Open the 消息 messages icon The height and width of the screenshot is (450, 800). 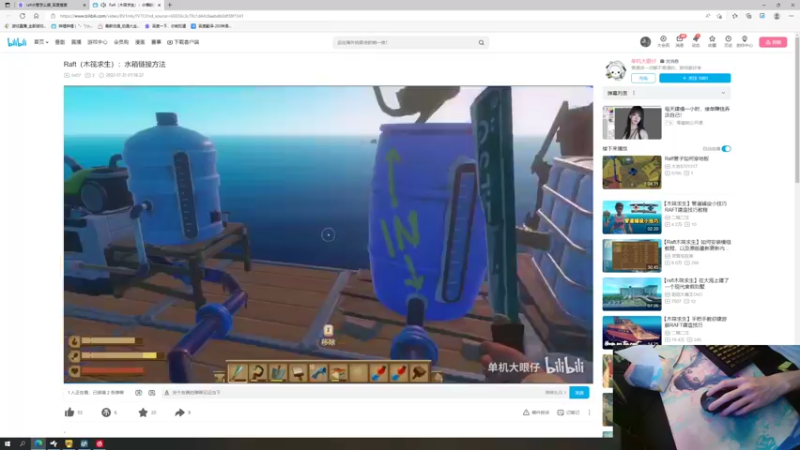pyautogui.click(x=680, y=41)
